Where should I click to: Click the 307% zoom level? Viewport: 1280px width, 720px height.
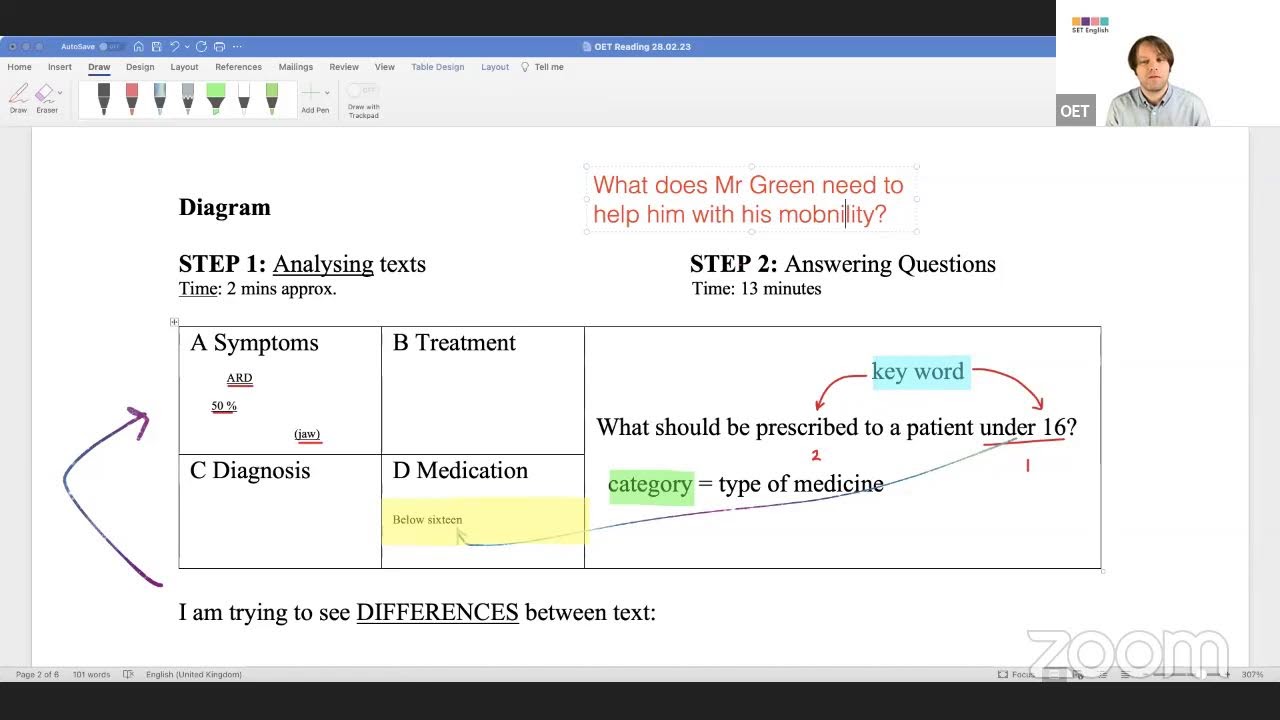pyautogui.click(x=1252, y=675)
